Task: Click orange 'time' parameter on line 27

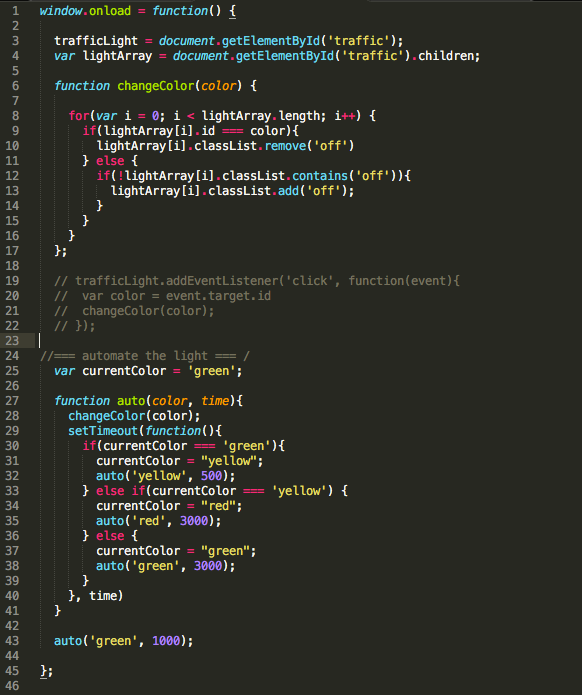Action: [215, 401]
